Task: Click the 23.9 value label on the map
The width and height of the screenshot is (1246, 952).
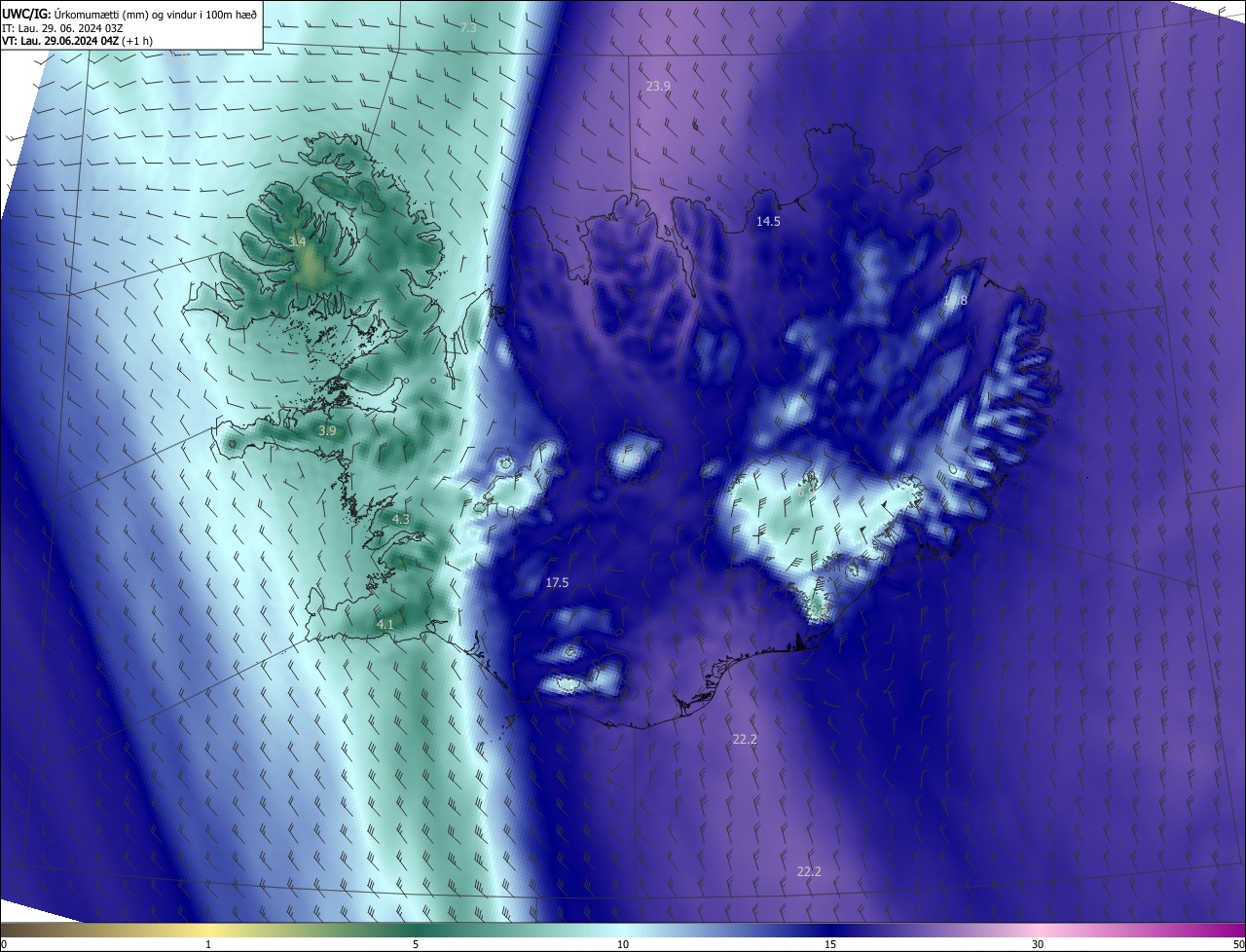Action: click(658, 87)
